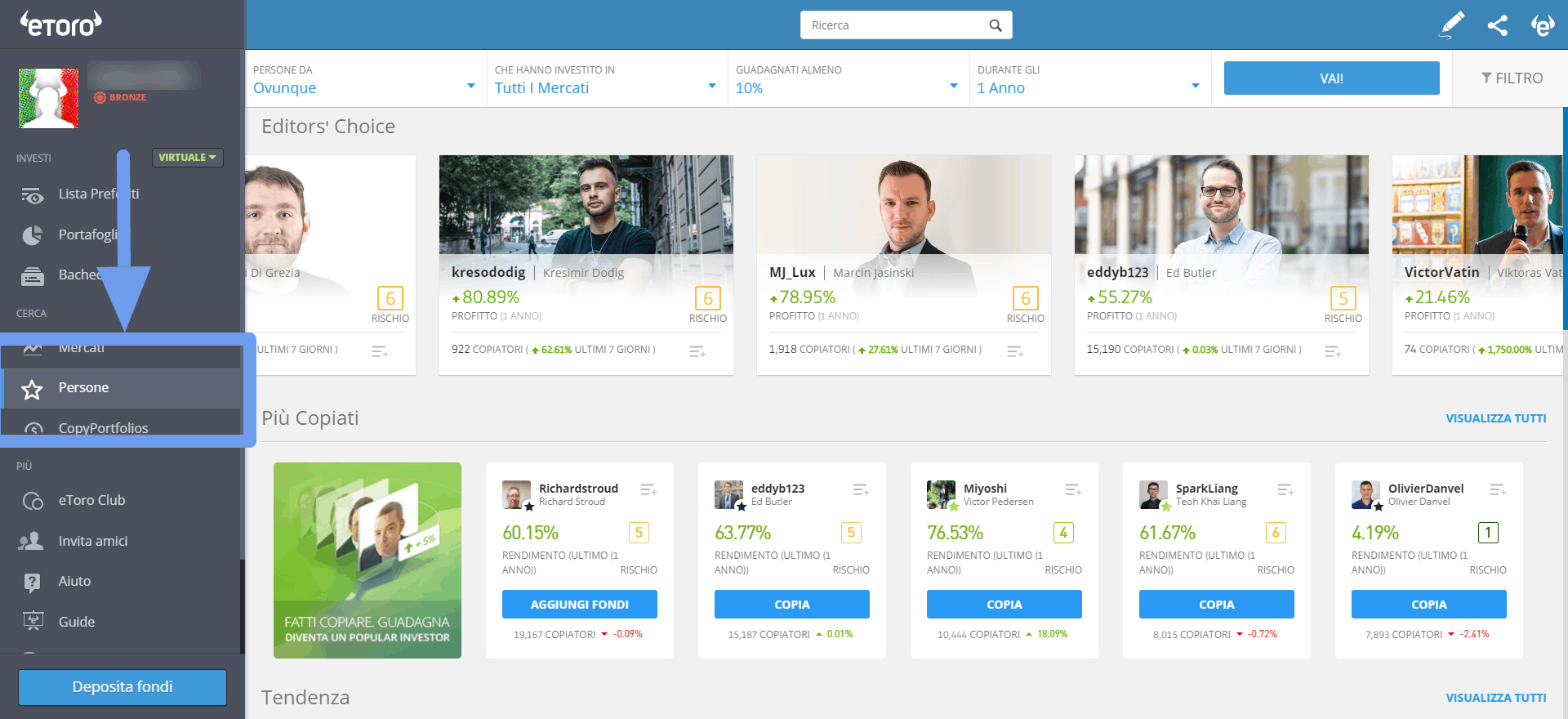
Task: Open the VIRTUALE account mode dropdown
Action: click(187, 158)
